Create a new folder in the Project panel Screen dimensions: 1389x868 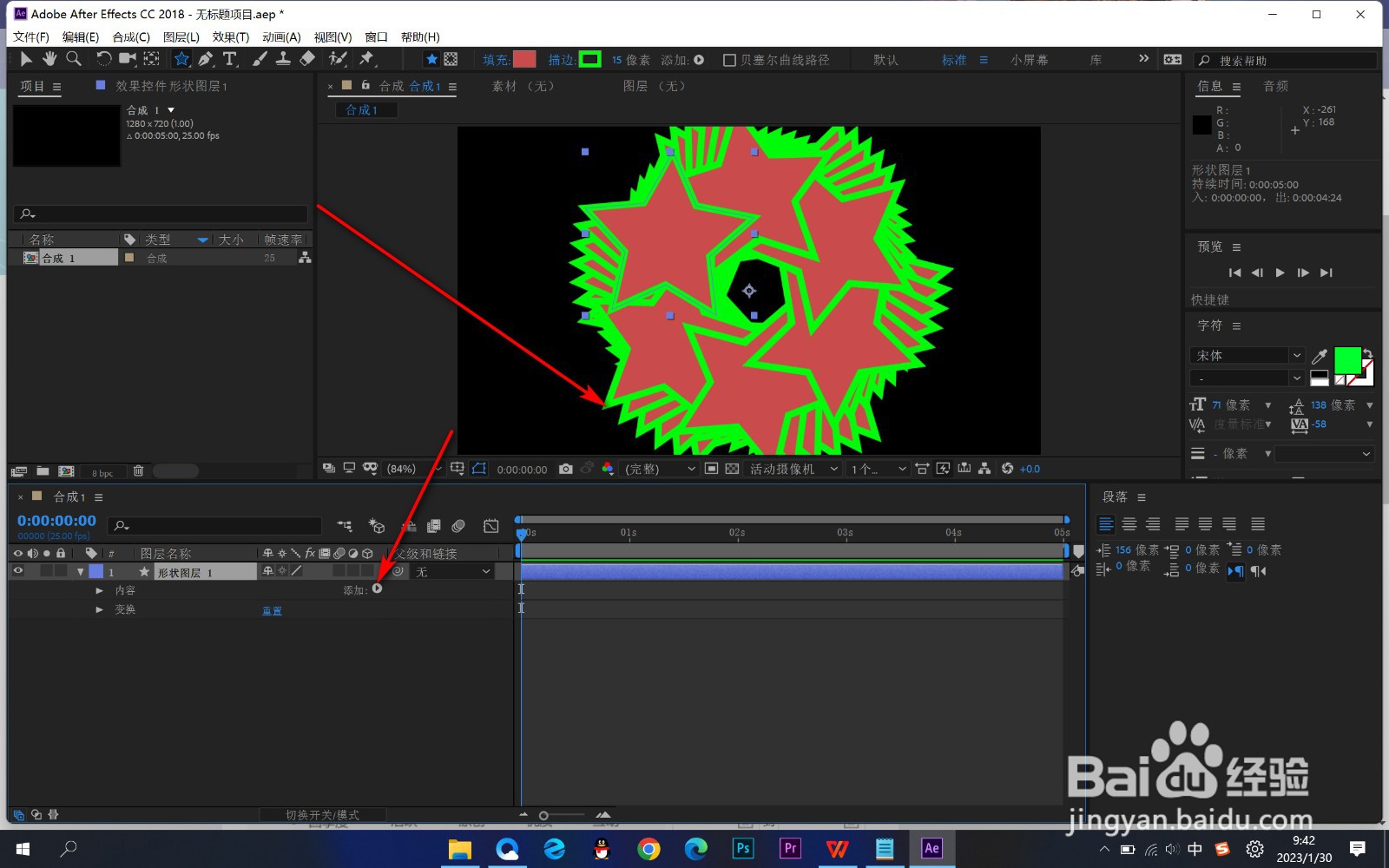(x=43, y=471)
